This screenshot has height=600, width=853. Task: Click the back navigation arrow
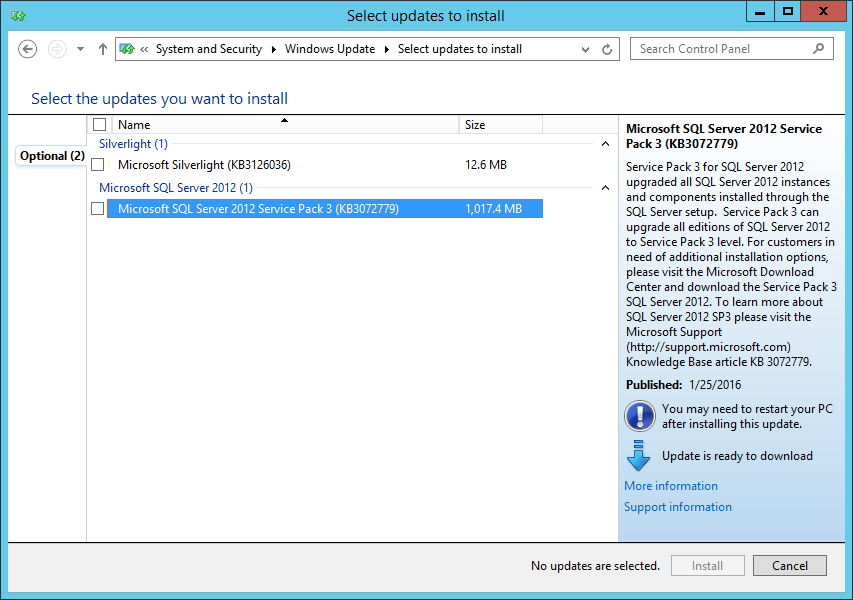28,48
